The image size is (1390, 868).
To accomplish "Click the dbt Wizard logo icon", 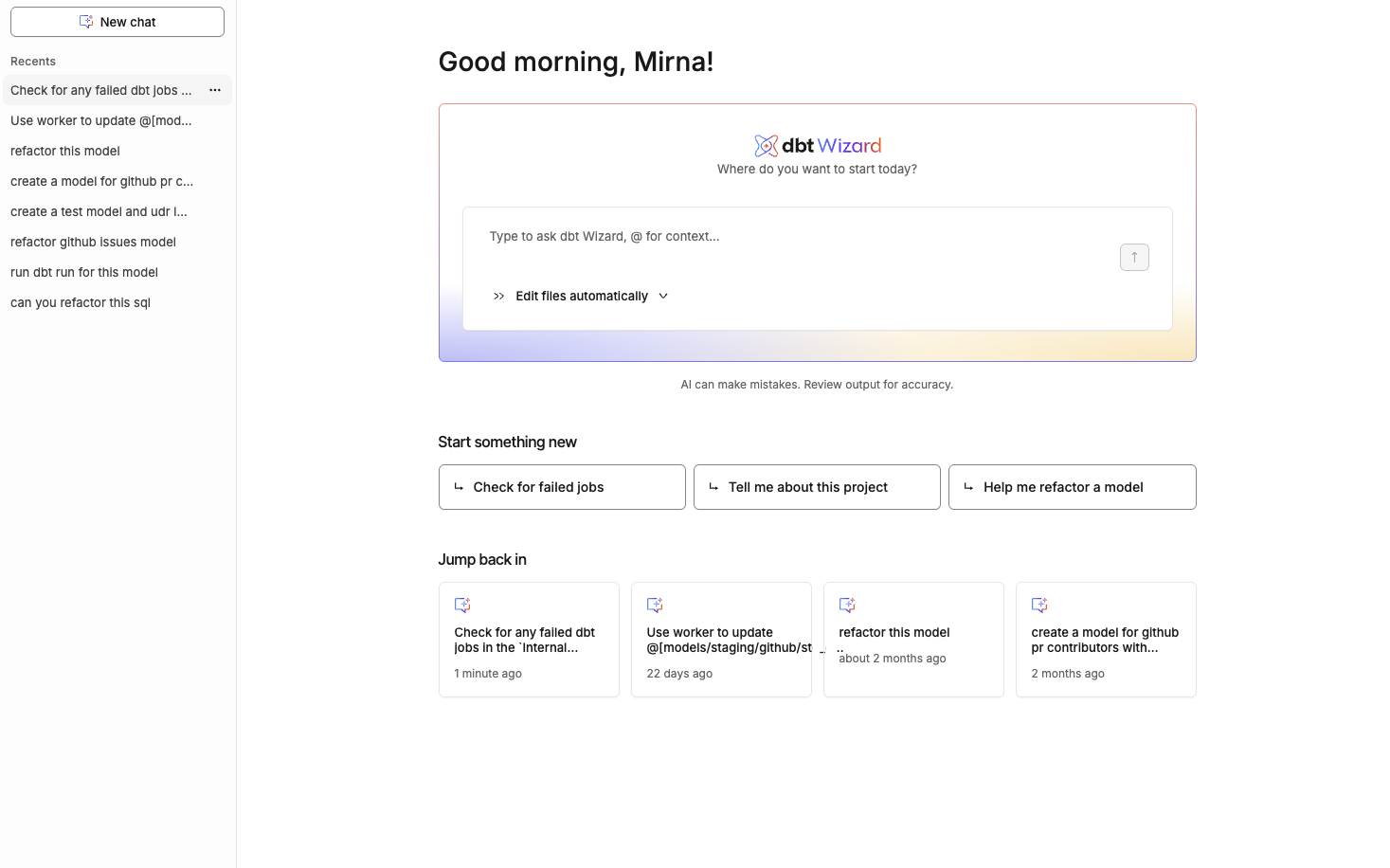I will pos(766,146).
